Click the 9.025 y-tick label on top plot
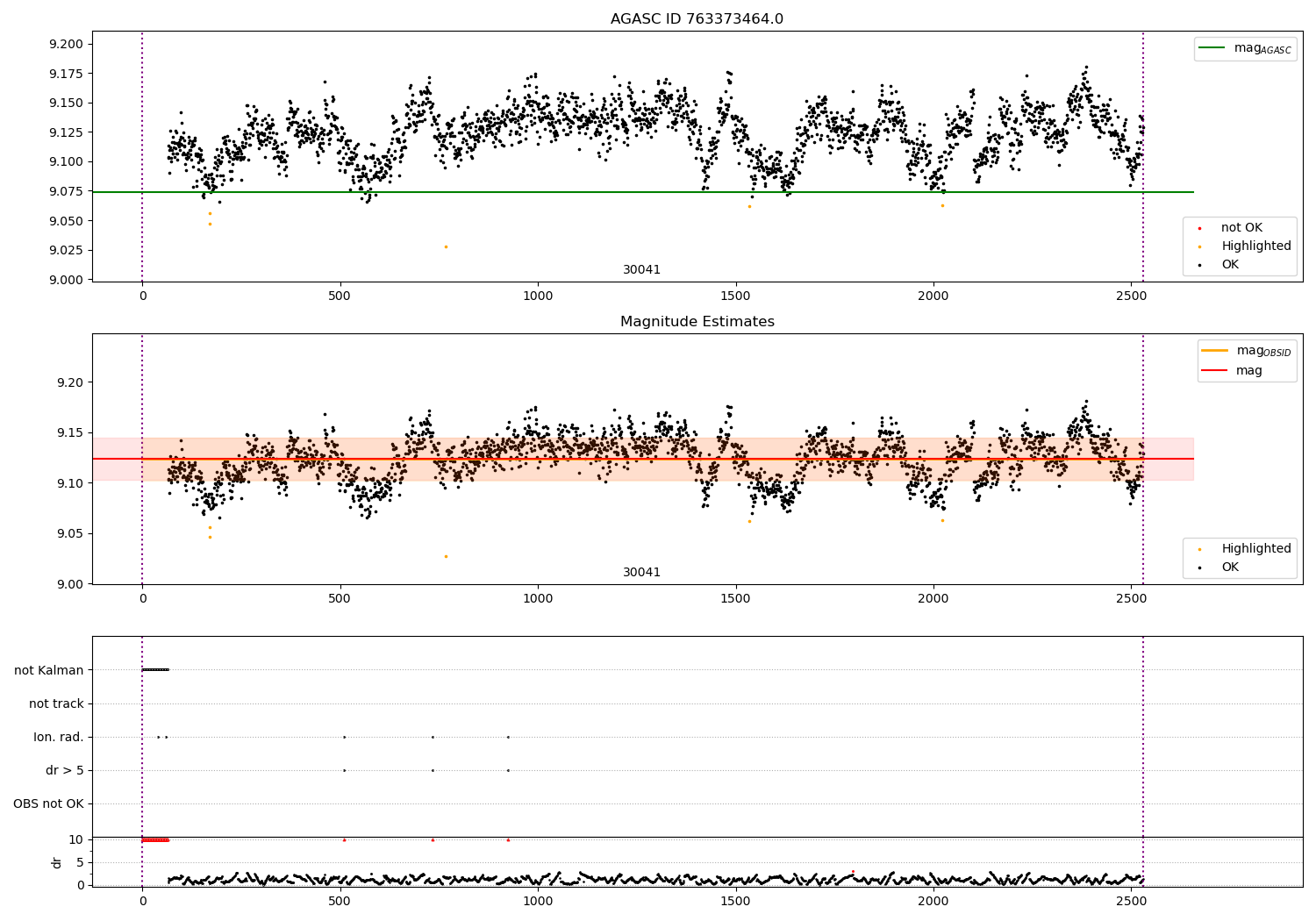The height and width of the screenshot is (921, 1316). [66, 250]
